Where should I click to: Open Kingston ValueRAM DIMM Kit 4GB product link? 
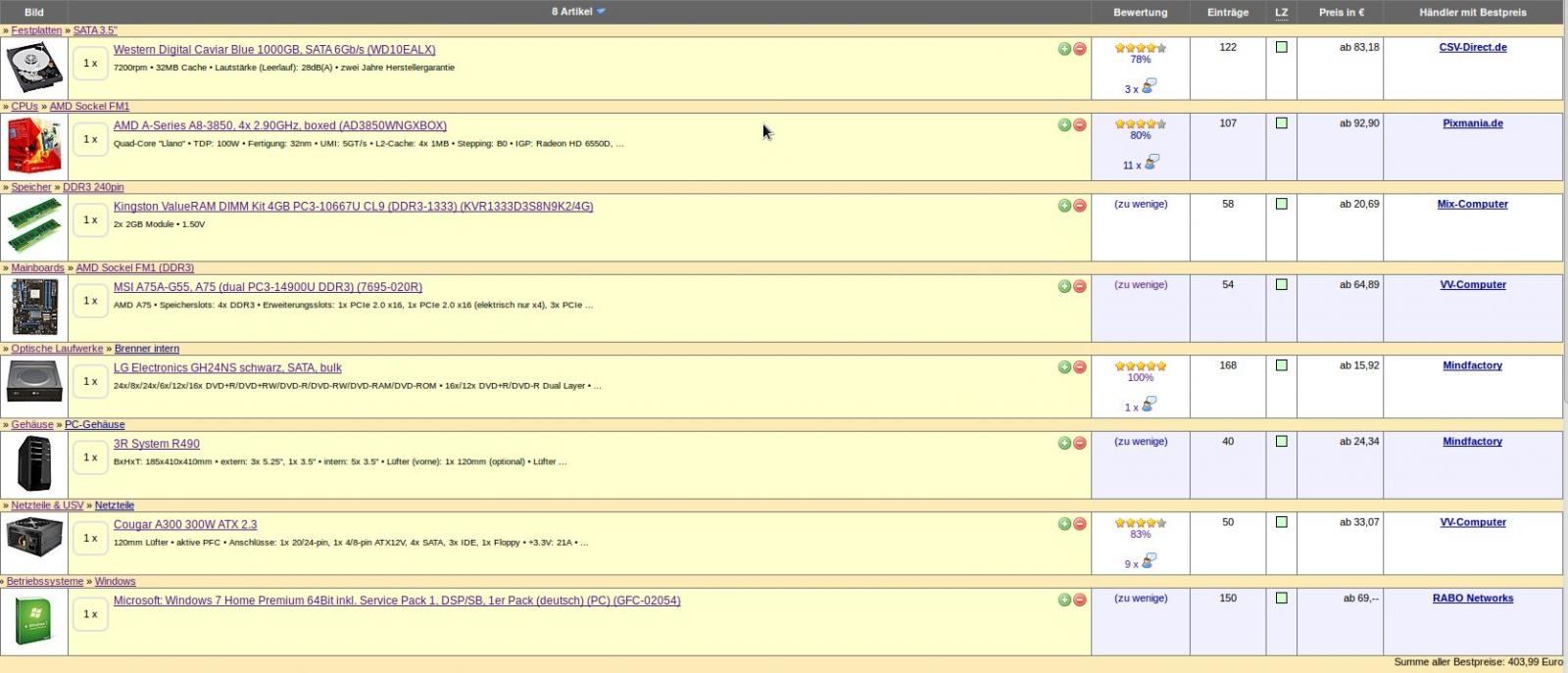point(353,206)
